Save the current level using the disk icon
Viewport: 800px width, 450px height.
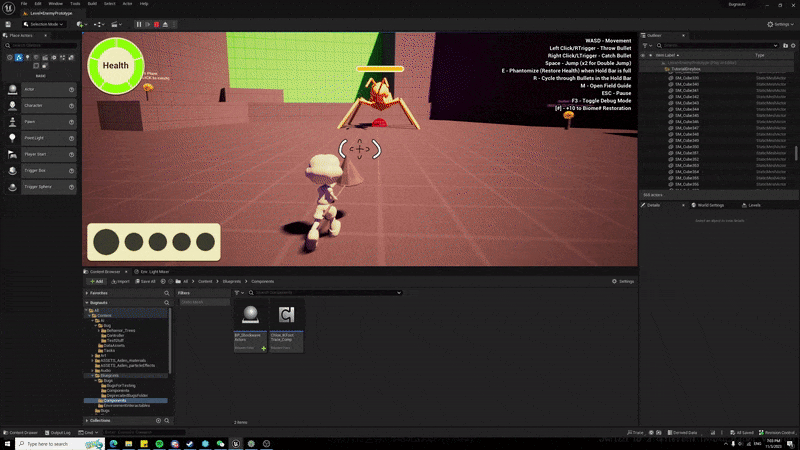(x=8, y=24)
